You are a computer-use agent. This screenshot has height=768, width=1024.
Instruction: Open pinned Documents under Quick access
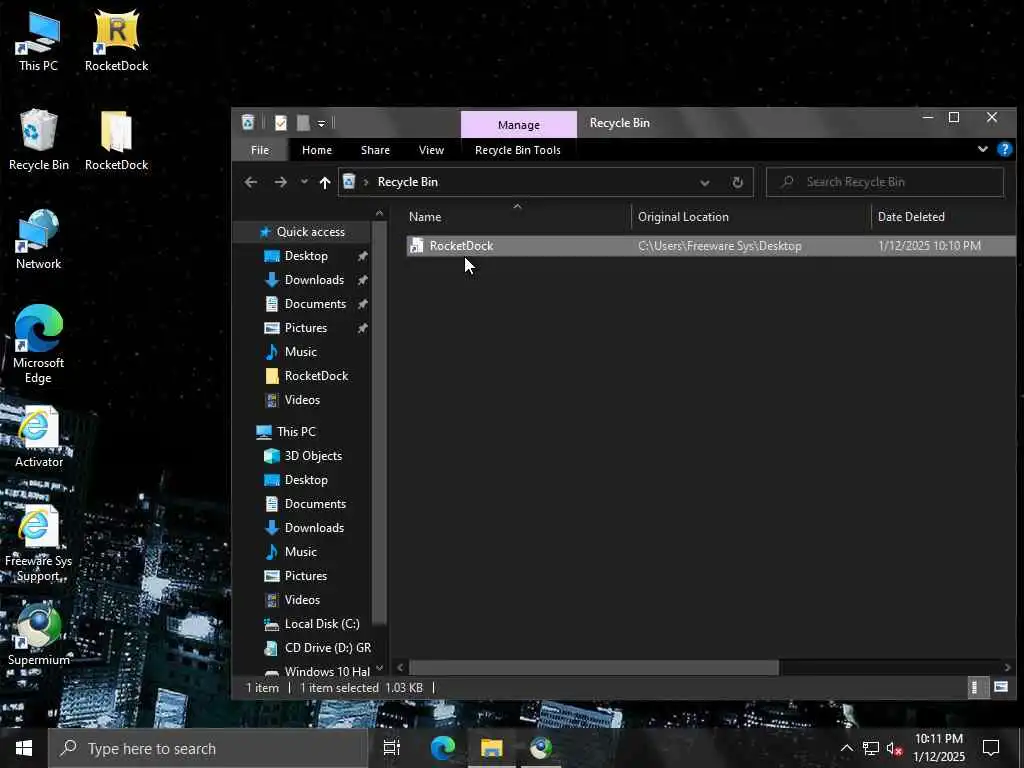pos(315,304)
